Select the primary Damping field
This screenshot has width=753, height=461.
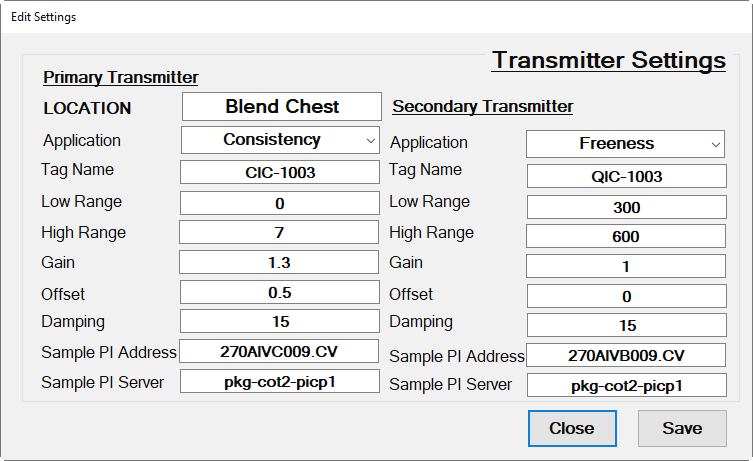tap(280, 322)
